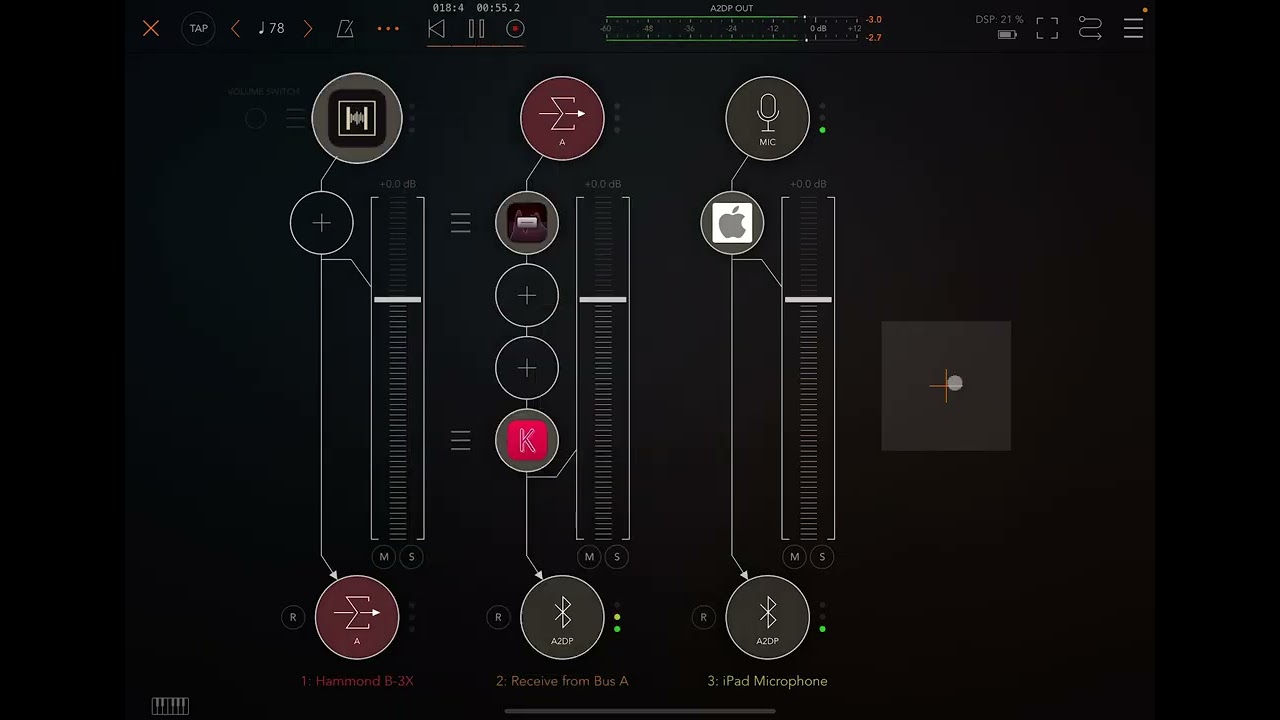This screenshot has height=720, width=1280.
Task: Click the channel 2 volume fader handle
Action: point(603,299)
